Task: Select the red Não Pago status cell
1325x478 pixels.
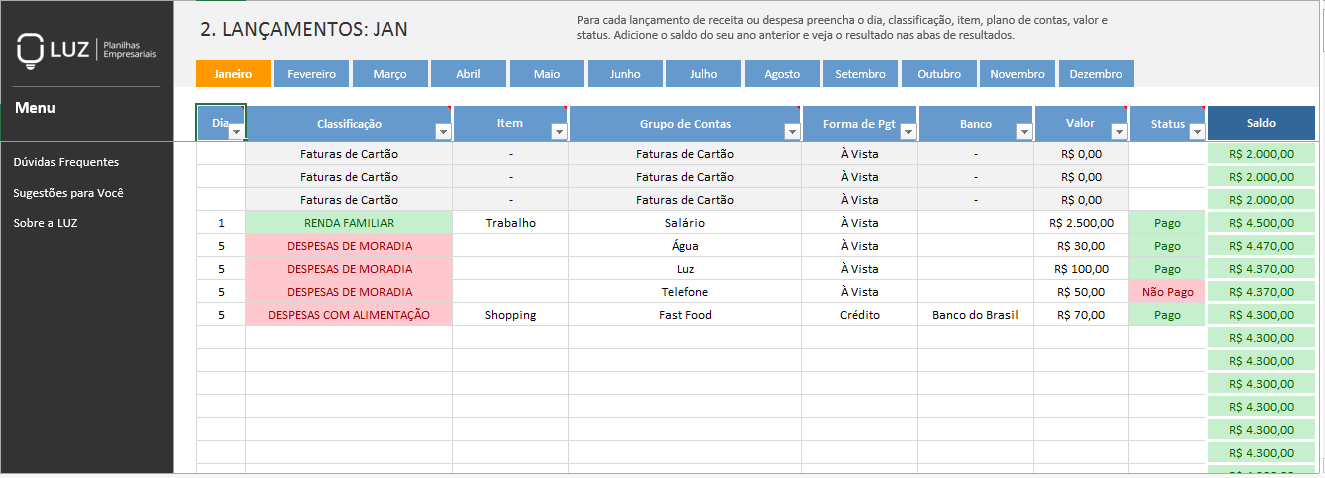Action: click(x=1167, y=292)
